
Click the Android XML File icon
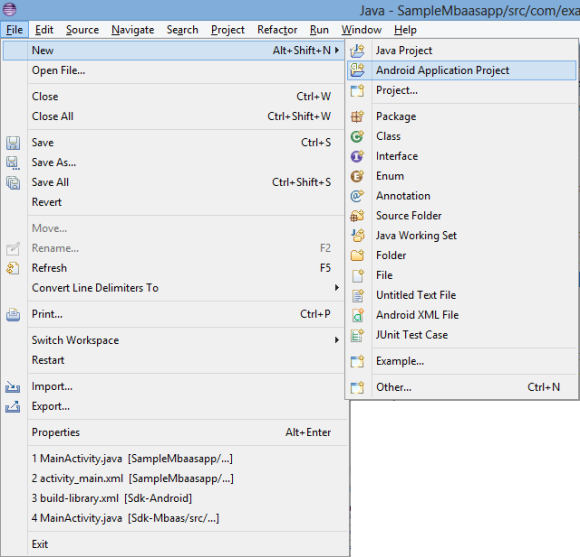357,315
